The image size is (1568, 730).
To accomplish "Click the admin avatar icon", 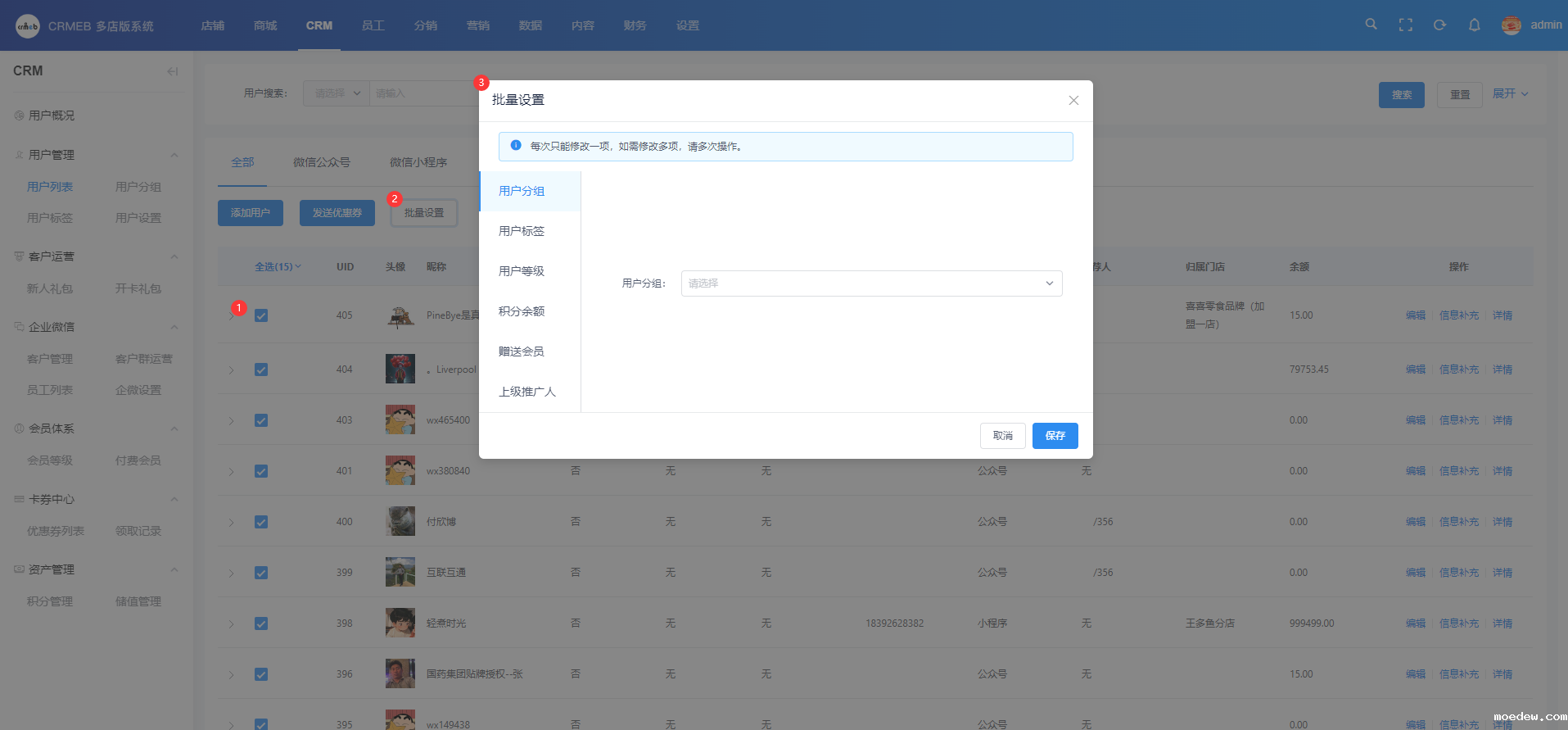I will point(1512,25).
